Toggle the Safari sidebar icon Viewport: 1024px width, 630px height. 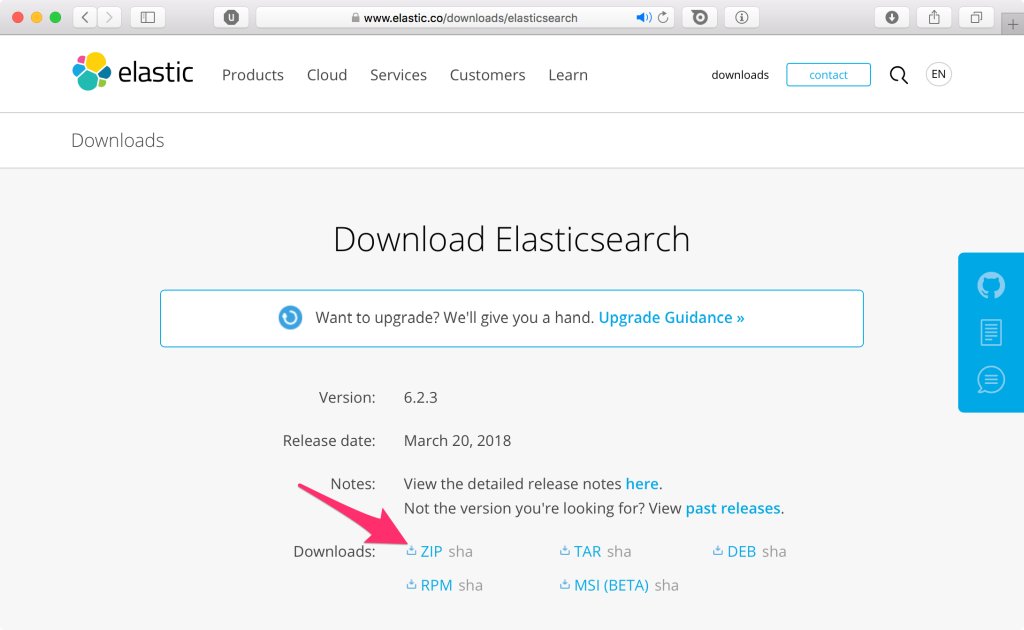coord(148,18)
